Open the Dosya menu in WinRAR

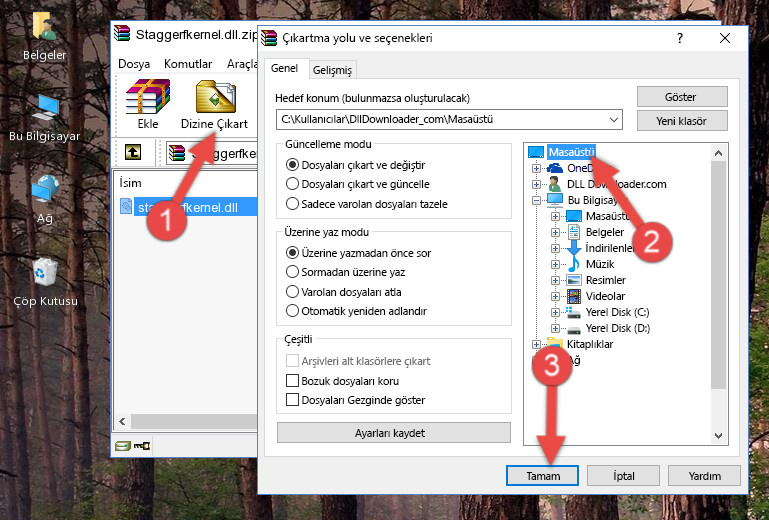click(x=134, y=64)
